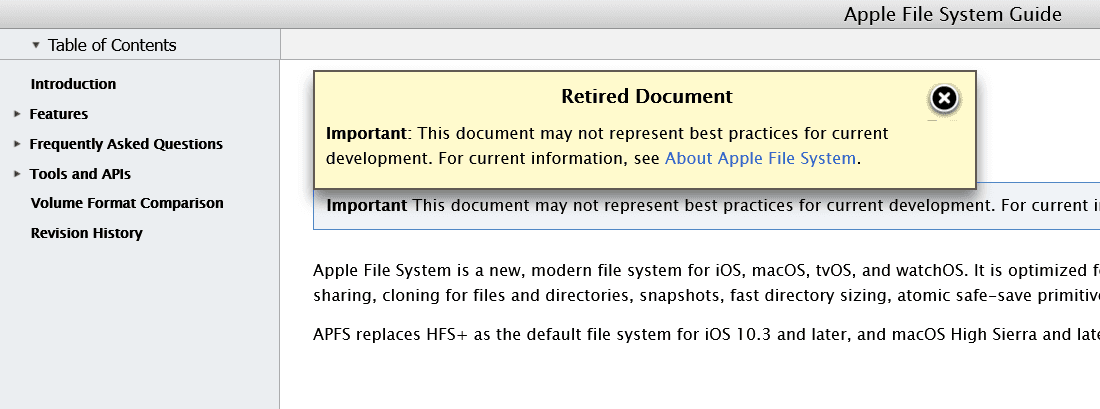
Task: Follow the About Apple File System link
Action: coord(760,159)
